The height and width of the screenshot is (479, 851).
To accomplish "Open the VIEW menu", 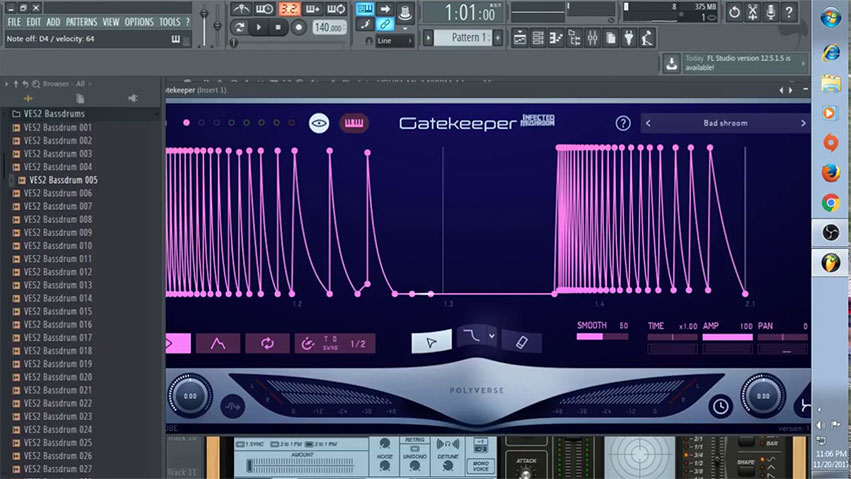I will click(x=111, y=22).
